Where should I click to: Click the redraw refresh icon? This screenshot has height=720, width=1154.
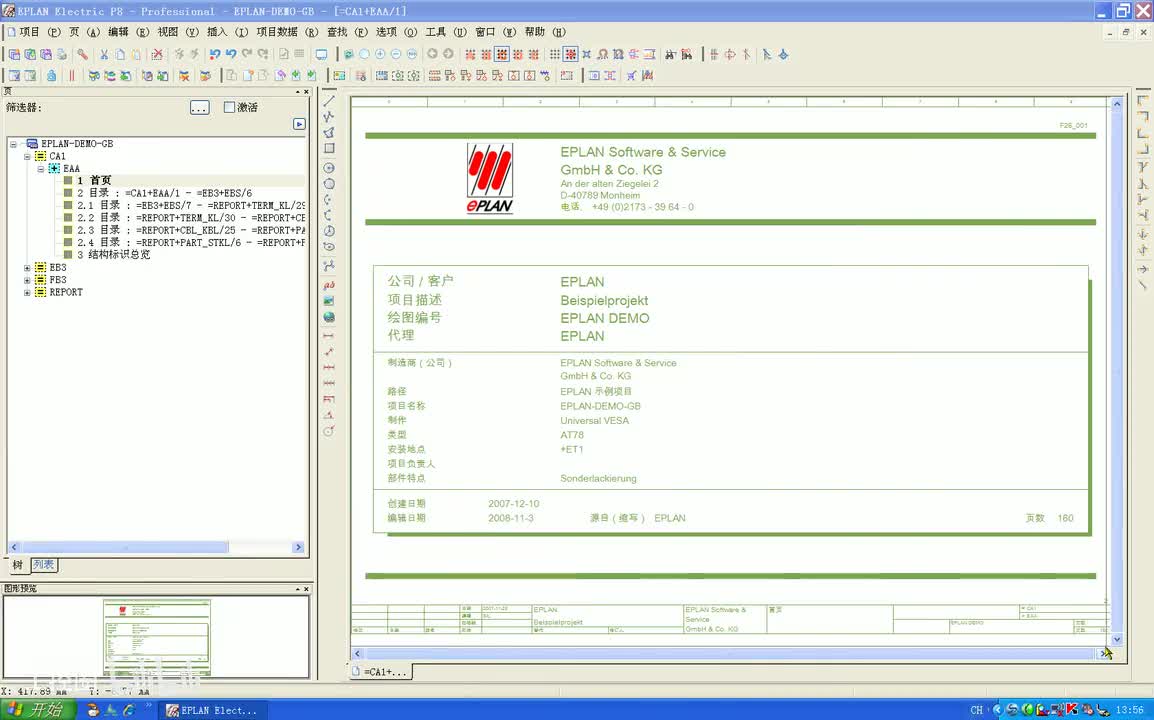(348, 54)
